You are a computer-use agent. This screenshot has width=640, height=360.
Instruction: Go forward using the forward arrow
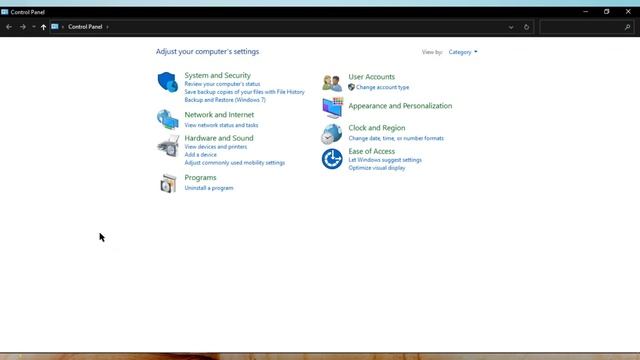(23, 27)
